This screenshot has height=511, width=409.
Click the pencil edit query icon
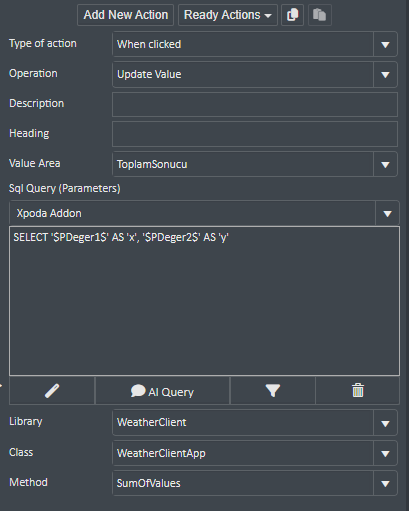(x=52, y=391)
